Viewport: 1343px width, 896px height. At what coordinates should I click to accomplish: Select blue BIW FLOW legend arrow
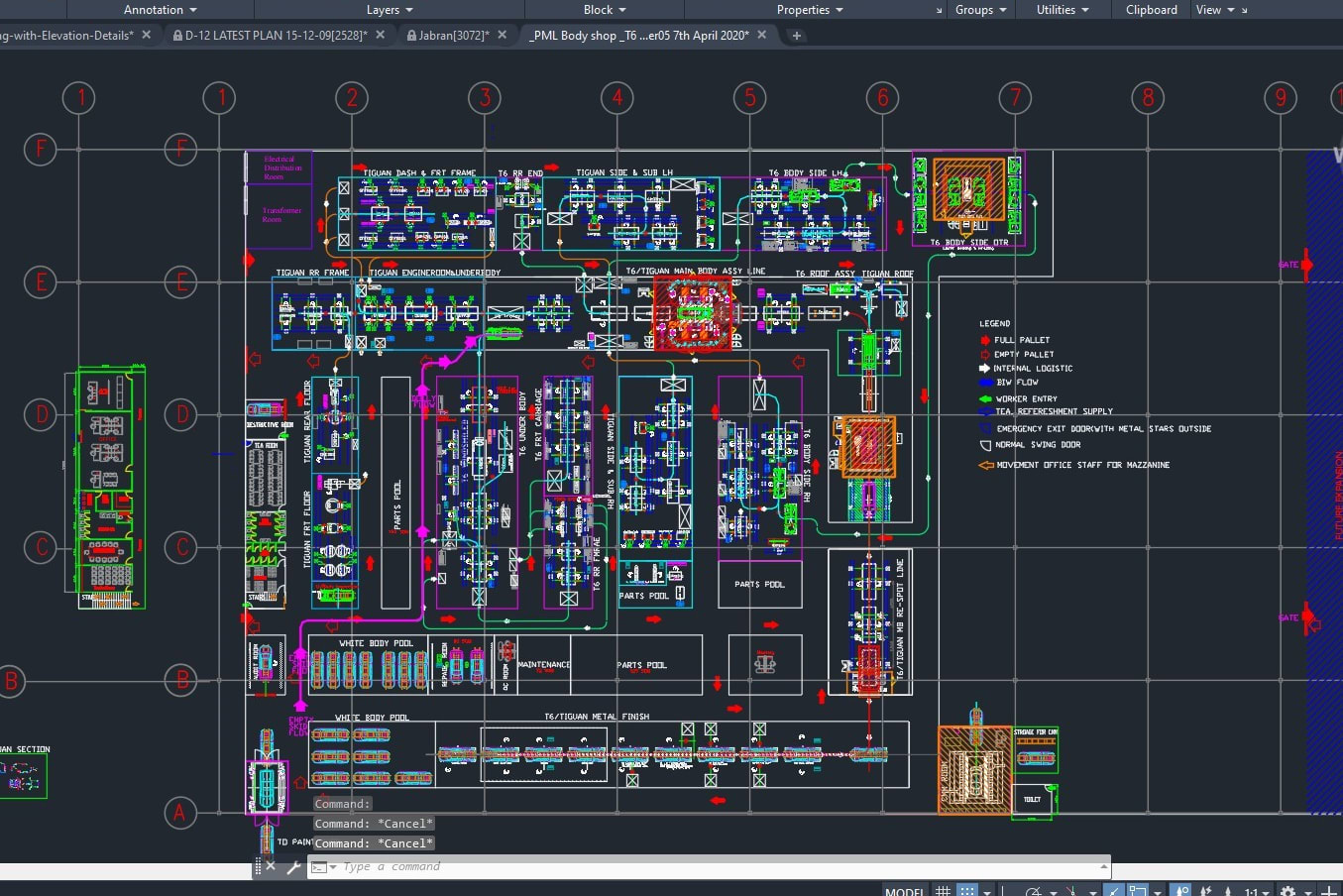(x=985, y=383)
